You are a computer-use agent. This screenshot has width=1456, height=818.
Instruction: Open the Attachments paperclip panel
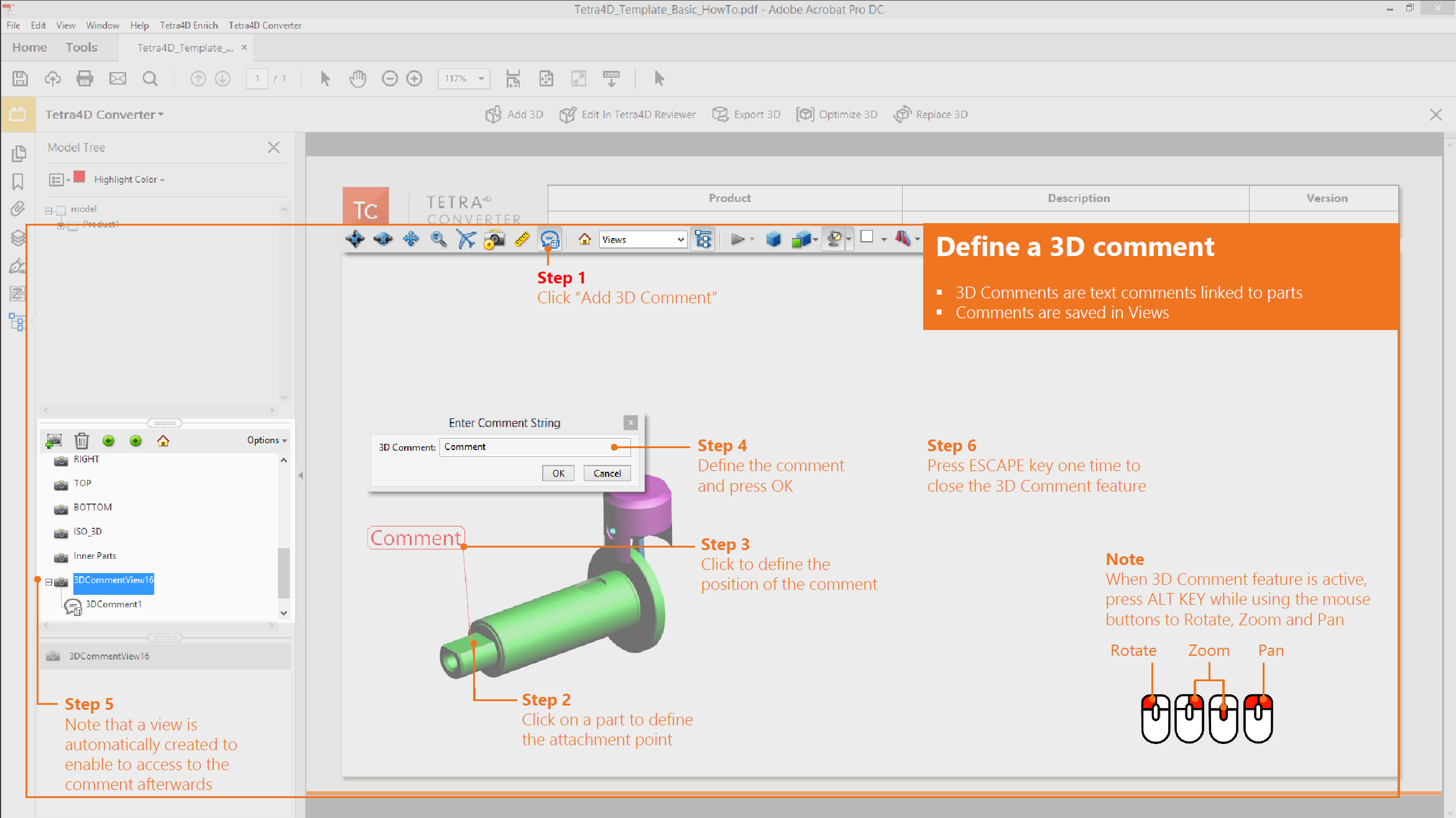17,209
